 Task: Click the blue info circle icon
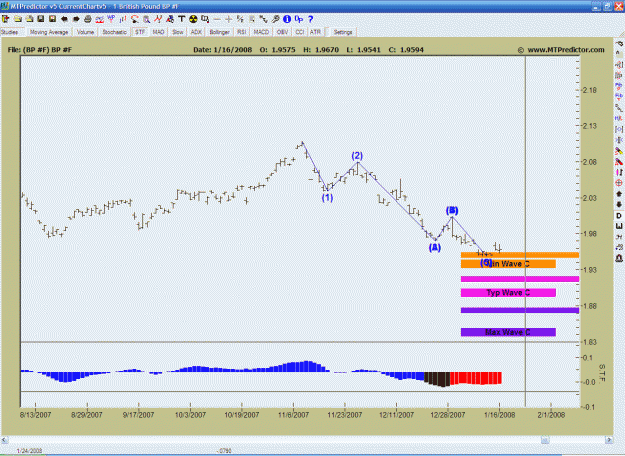[x=287, y=19]
